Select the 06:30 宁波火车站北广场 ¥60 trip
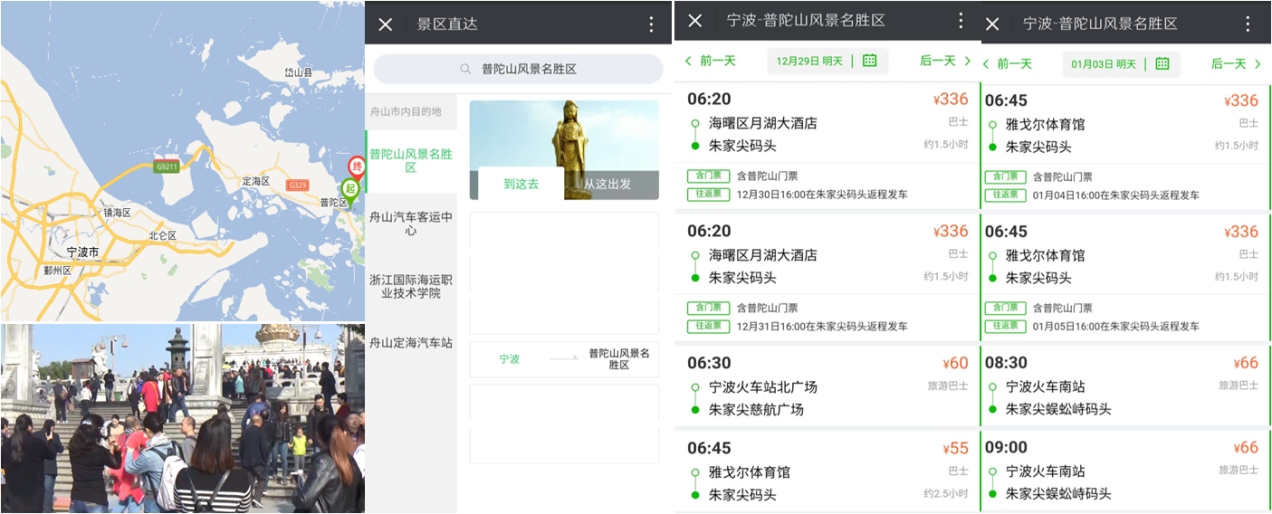Image resolution: width=1272 pixels, height=514 pixels. click(x=826, y=385)
